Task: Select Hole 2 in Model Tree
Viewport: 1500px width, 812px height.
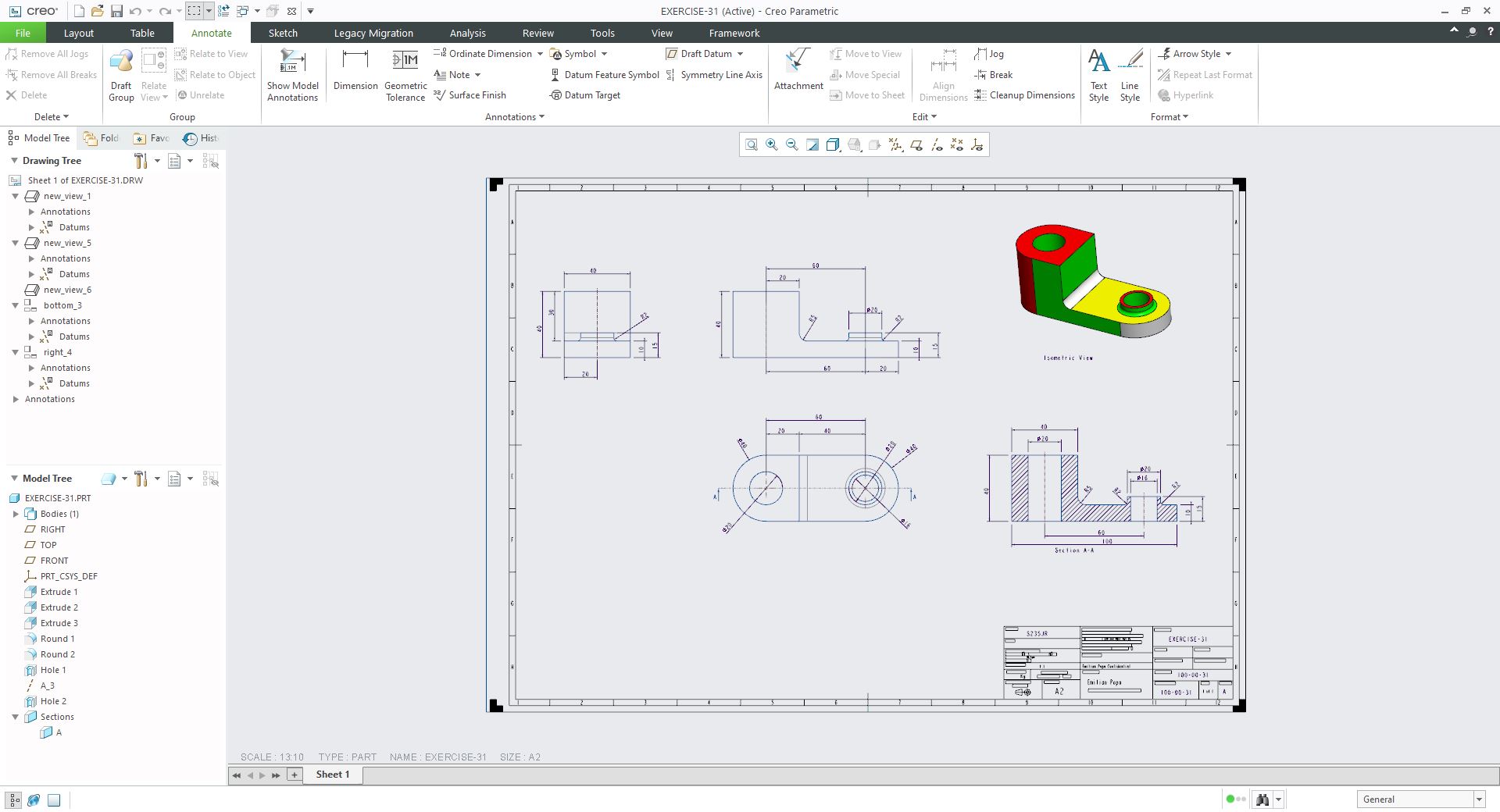Action: coord(53,701)
